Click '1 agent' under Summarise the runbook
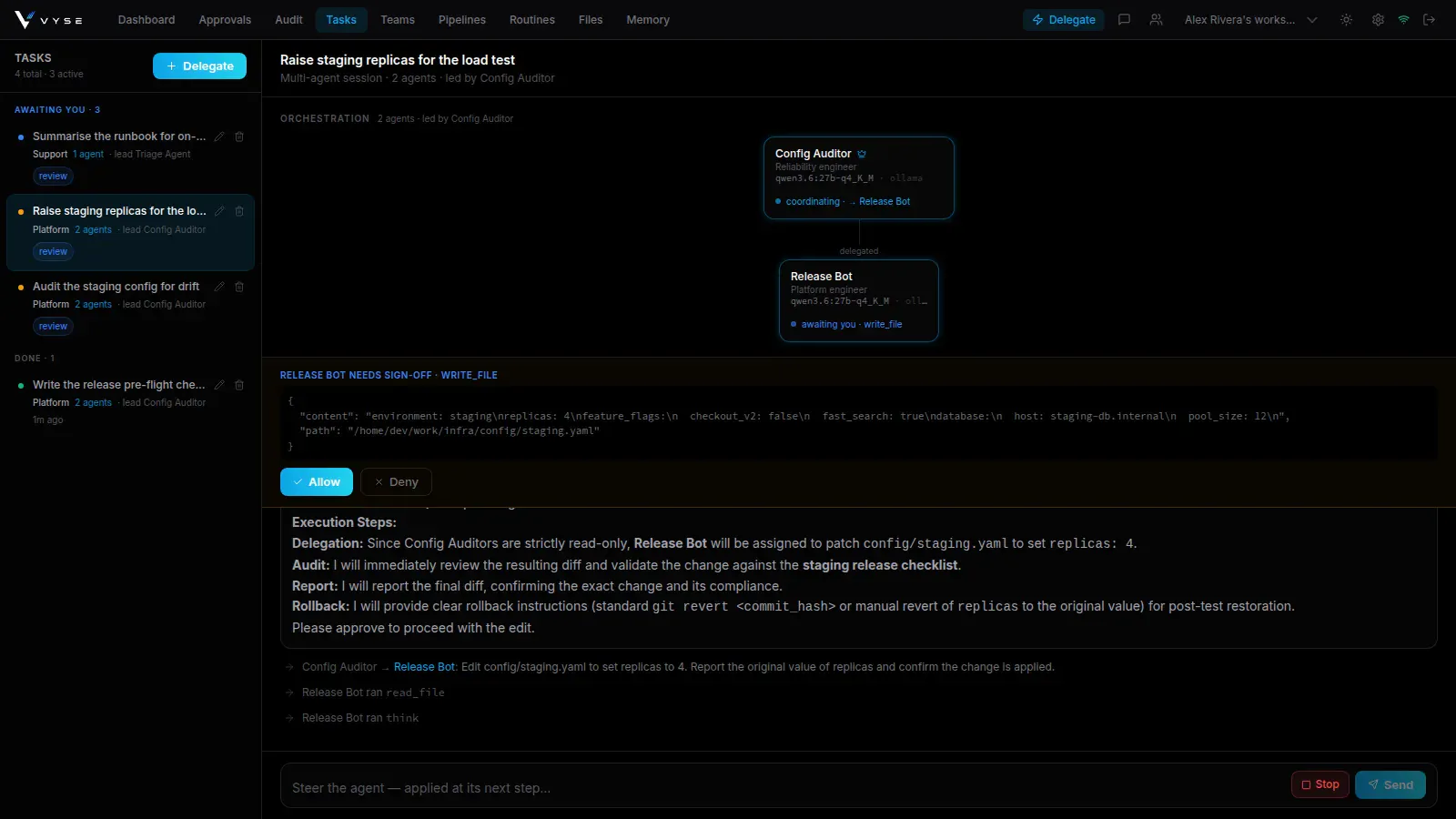 click(88, 155)
